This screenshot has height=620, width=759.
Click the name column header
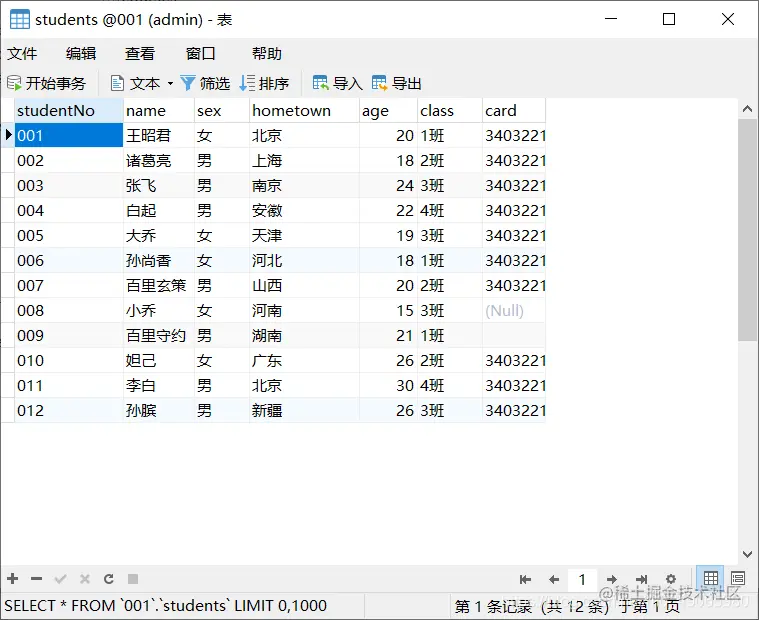point(159,110)
